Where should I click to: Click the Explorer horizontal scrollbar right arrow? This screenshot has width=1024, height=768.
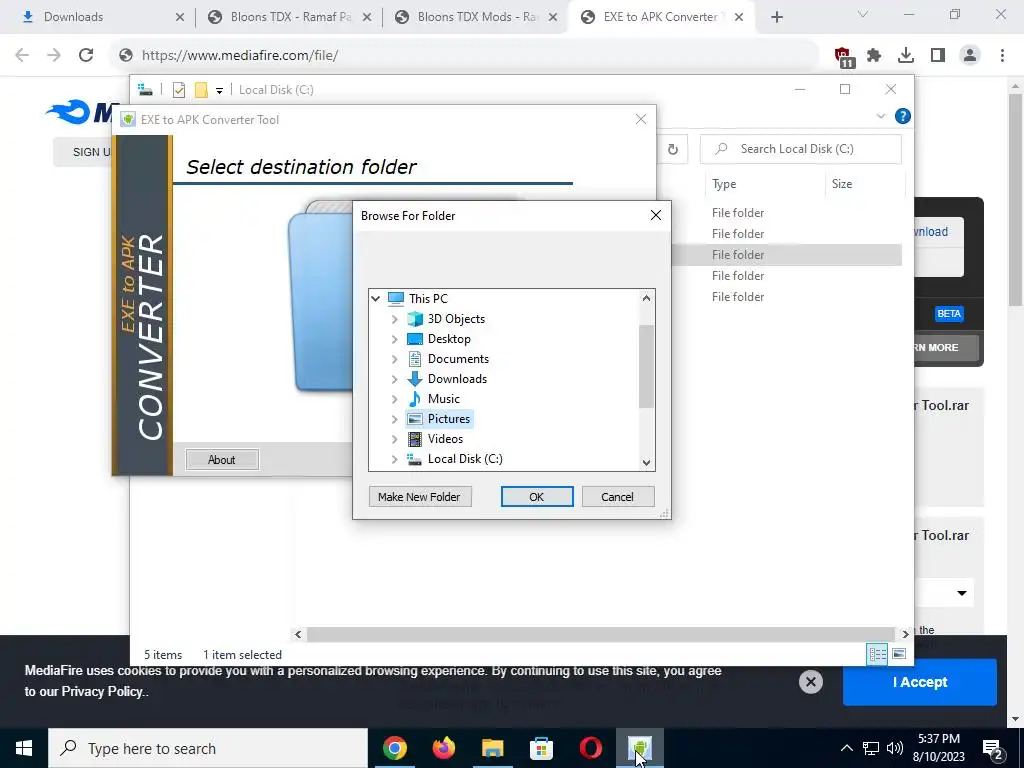[x=905, y=634]
